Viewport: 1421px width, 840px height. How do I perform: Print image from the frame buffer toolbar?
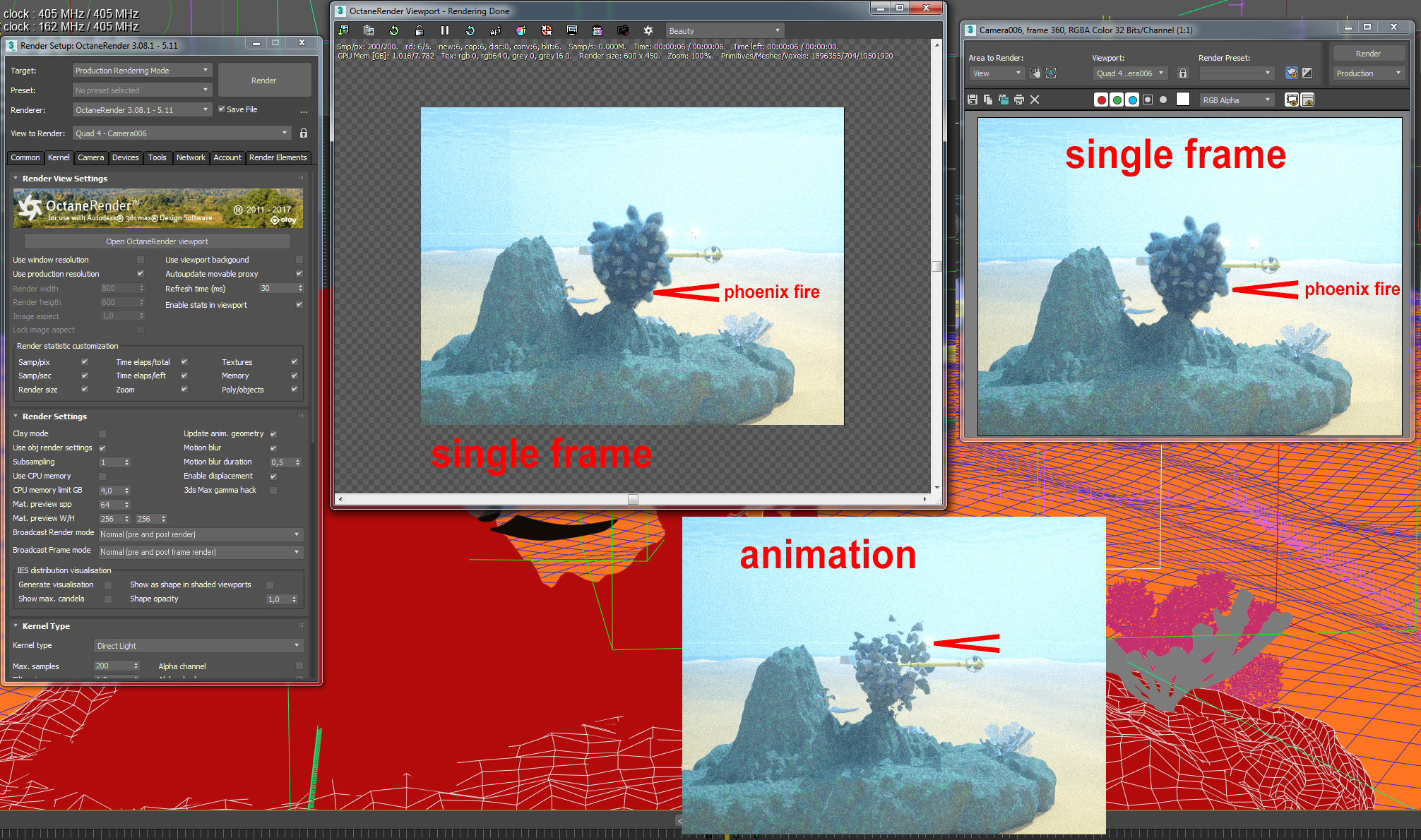(x=1018, y=100)
